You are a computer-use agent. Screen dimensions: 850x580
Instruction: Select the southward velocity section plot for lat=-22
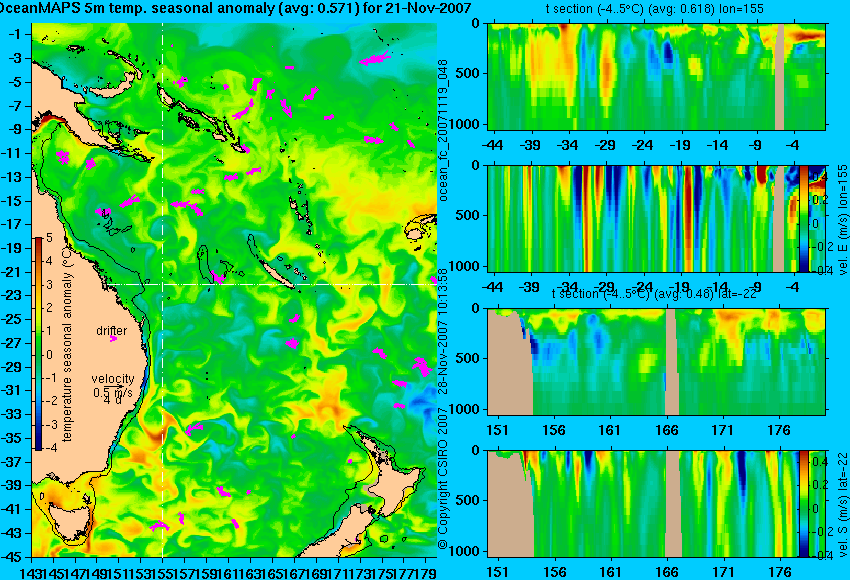tap(657, 504)
